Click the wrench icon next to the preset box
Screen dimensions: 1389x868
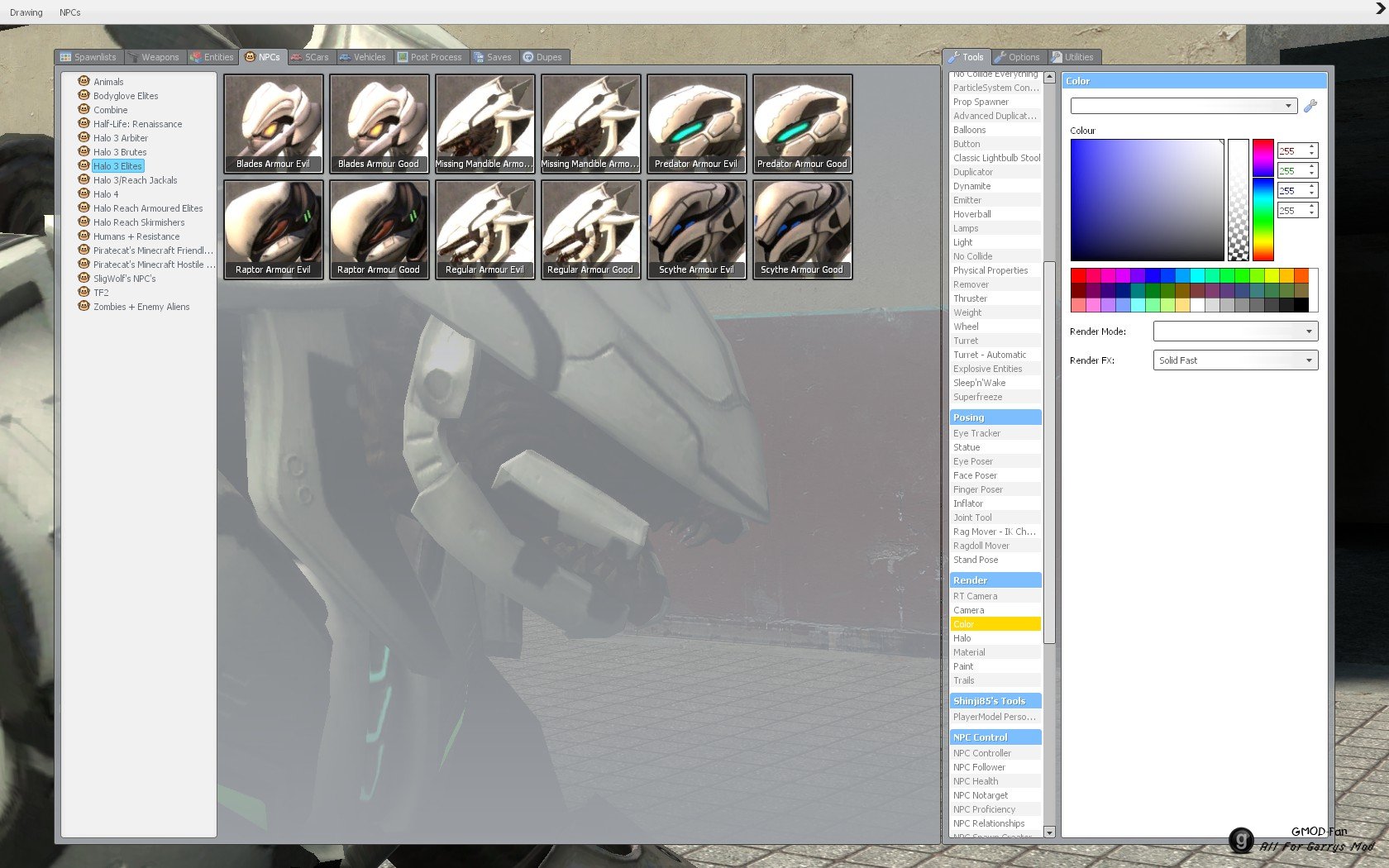click(x=1310, y=106)
